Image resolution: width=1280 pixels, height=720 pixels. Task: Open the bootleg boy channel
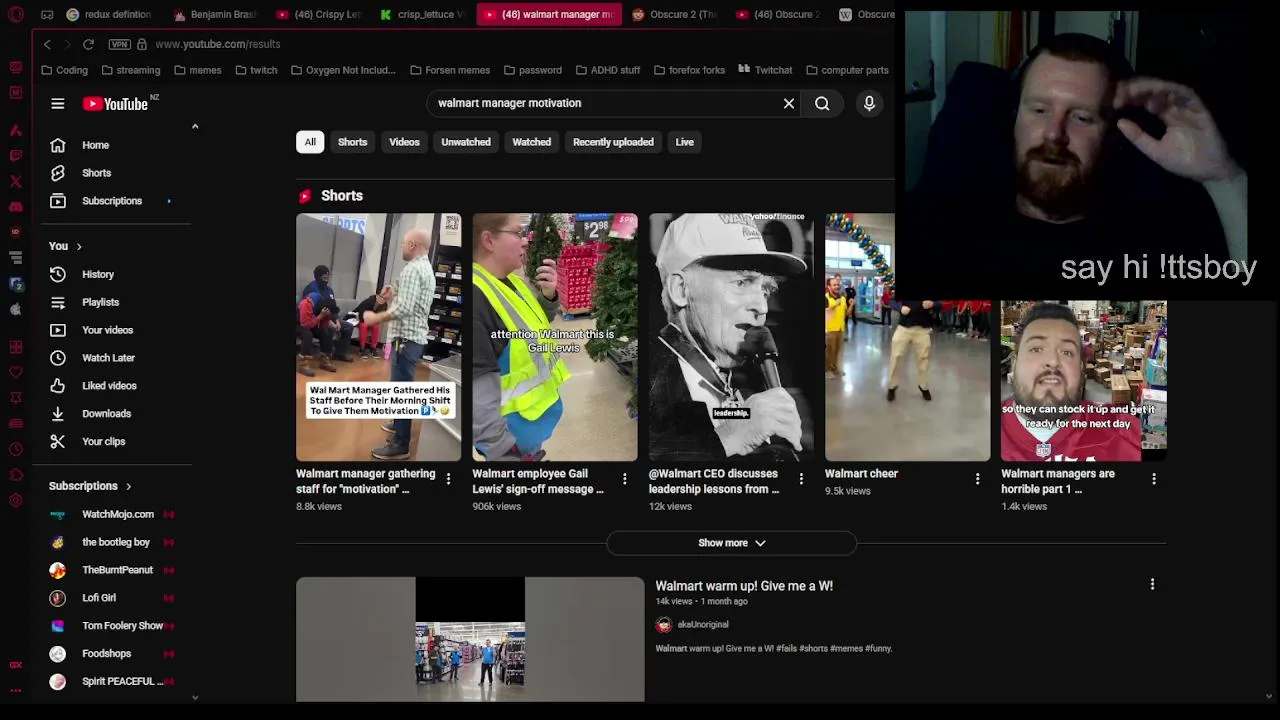116,542
